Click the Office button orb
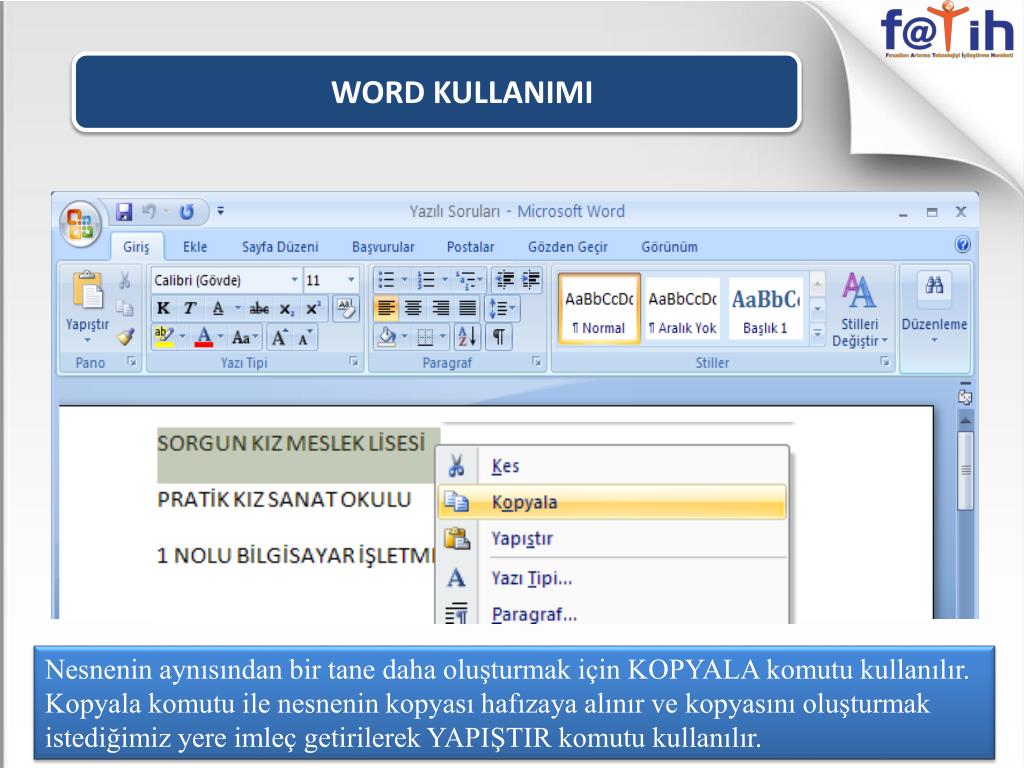 point(80,223)
